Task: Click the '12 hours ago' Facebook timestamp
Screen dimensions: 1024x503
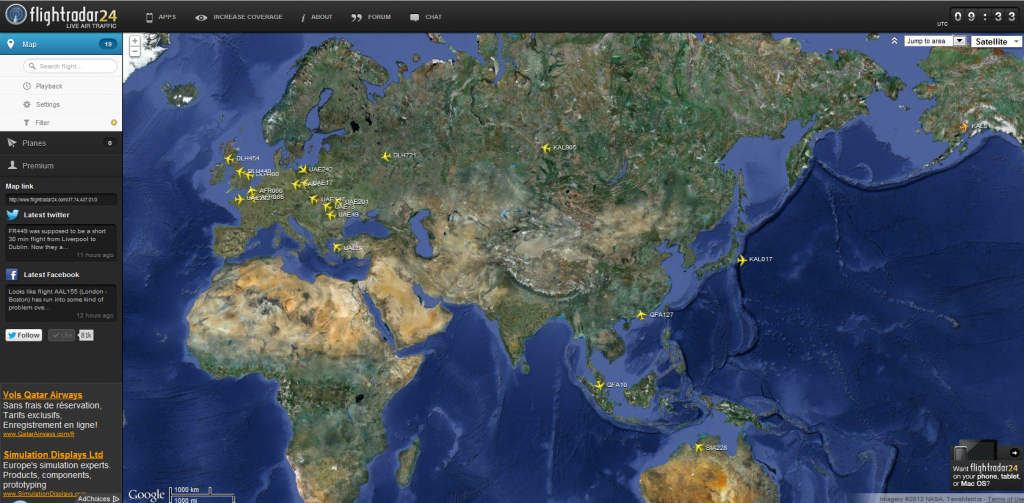Action: coord(95,316)
